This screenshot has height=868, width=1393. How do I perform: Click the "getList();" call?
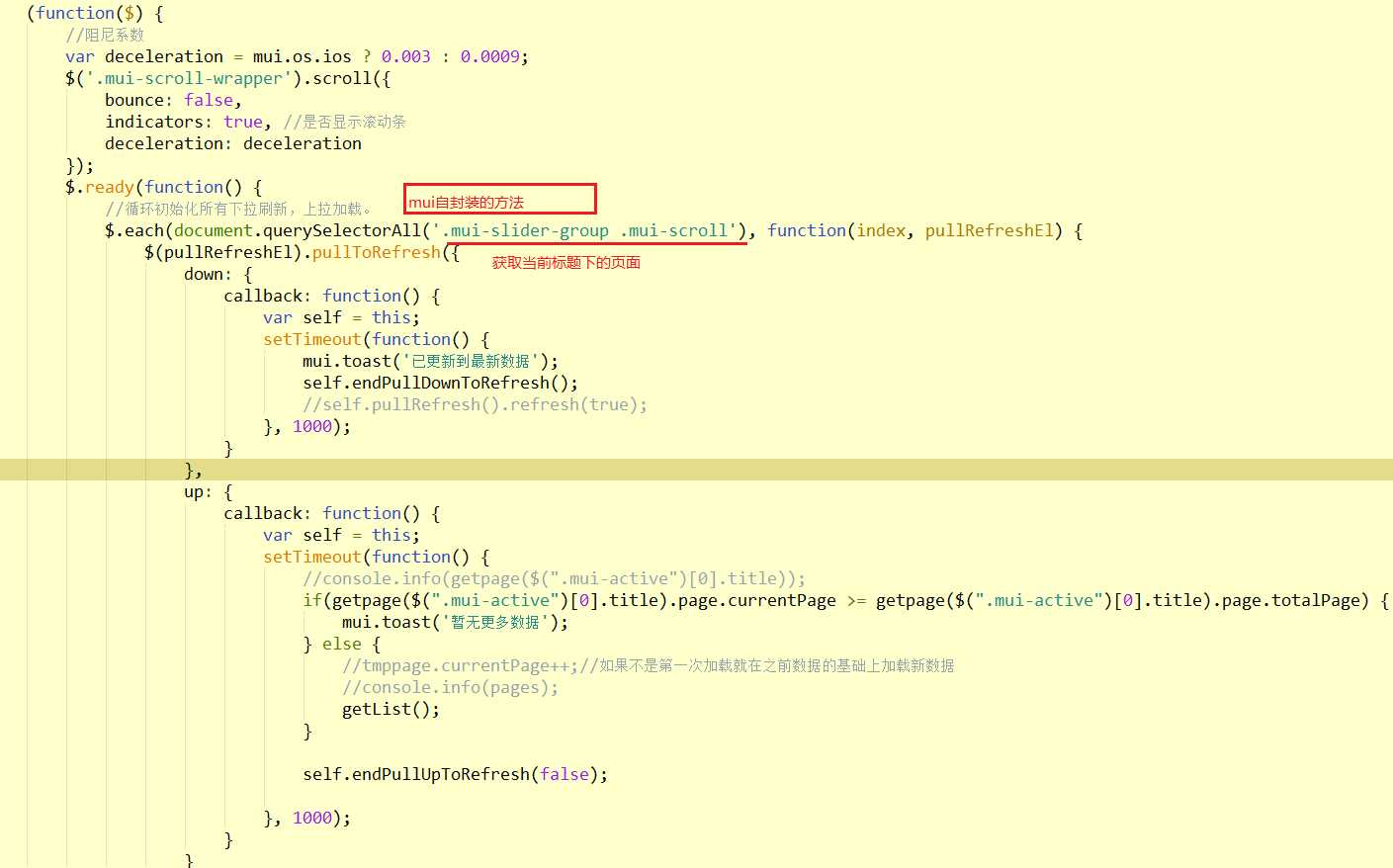click(x=392, y=709)
